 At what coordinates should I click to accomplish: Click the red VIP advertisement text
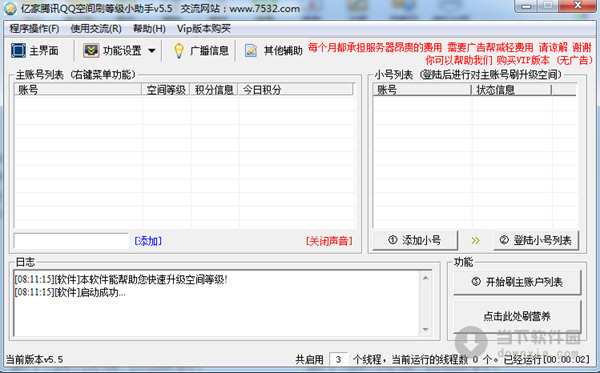point(450,54)
